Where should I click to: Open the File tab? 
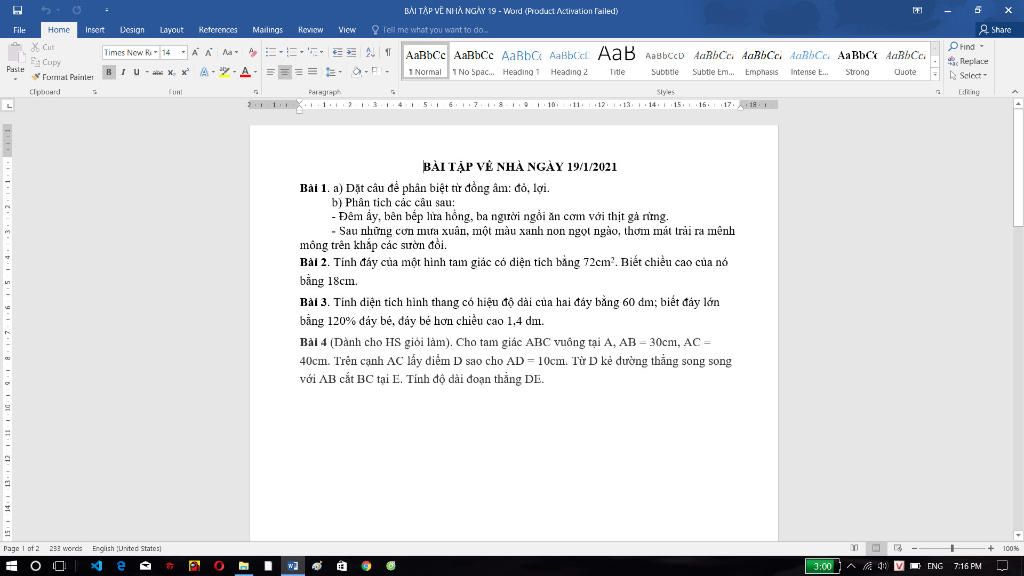point(20,29)
